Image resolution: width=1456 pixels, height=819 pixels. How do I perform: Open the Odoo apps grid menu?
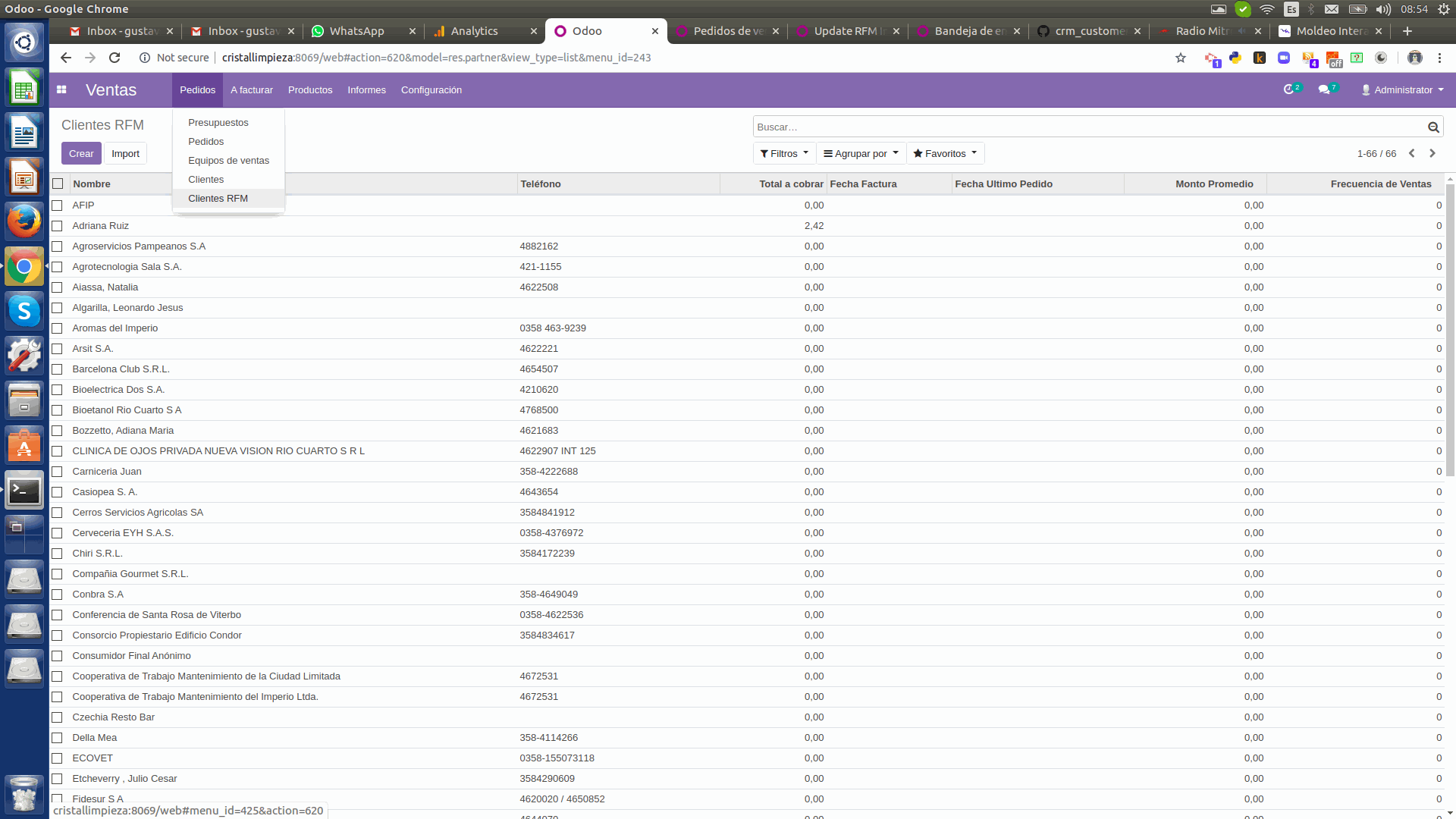(x=61, y=89)
